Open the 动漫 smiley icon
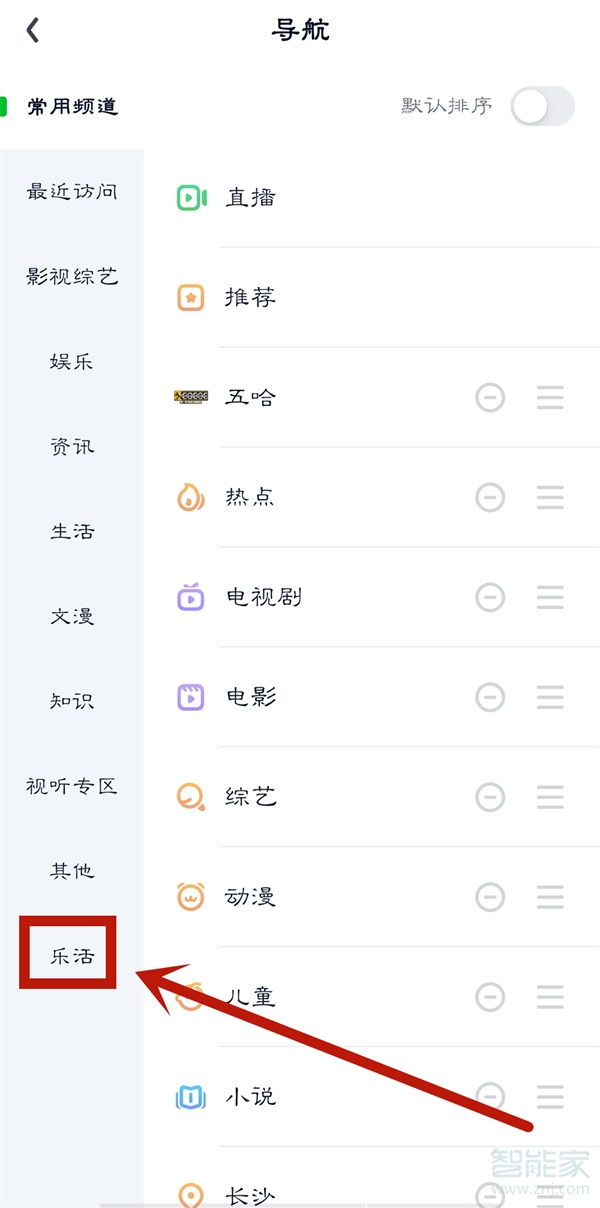 pos(189,897)
